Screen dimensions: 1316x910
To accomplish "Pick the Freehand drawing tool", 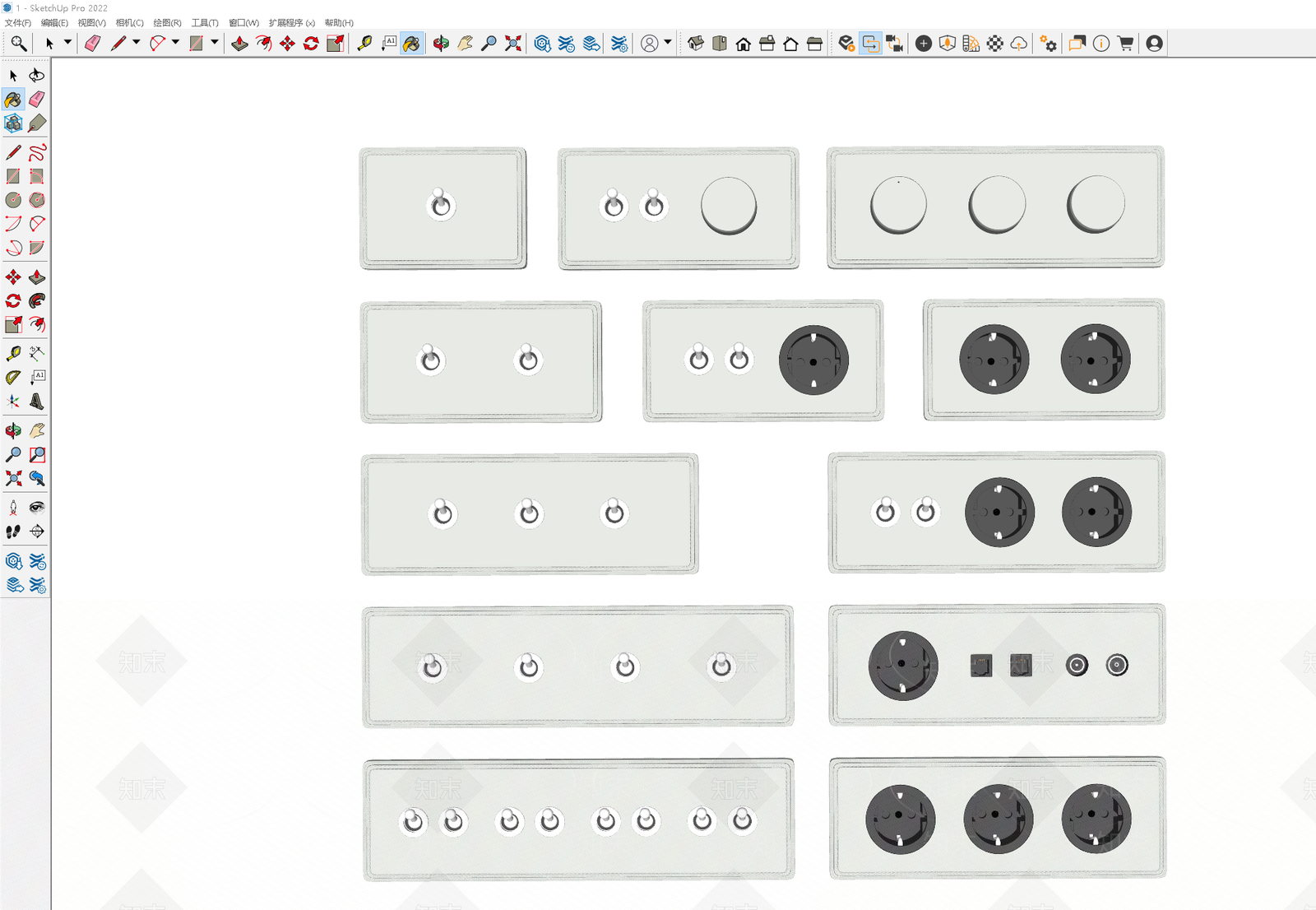I will pyautogui.click(x=37, y=153).
